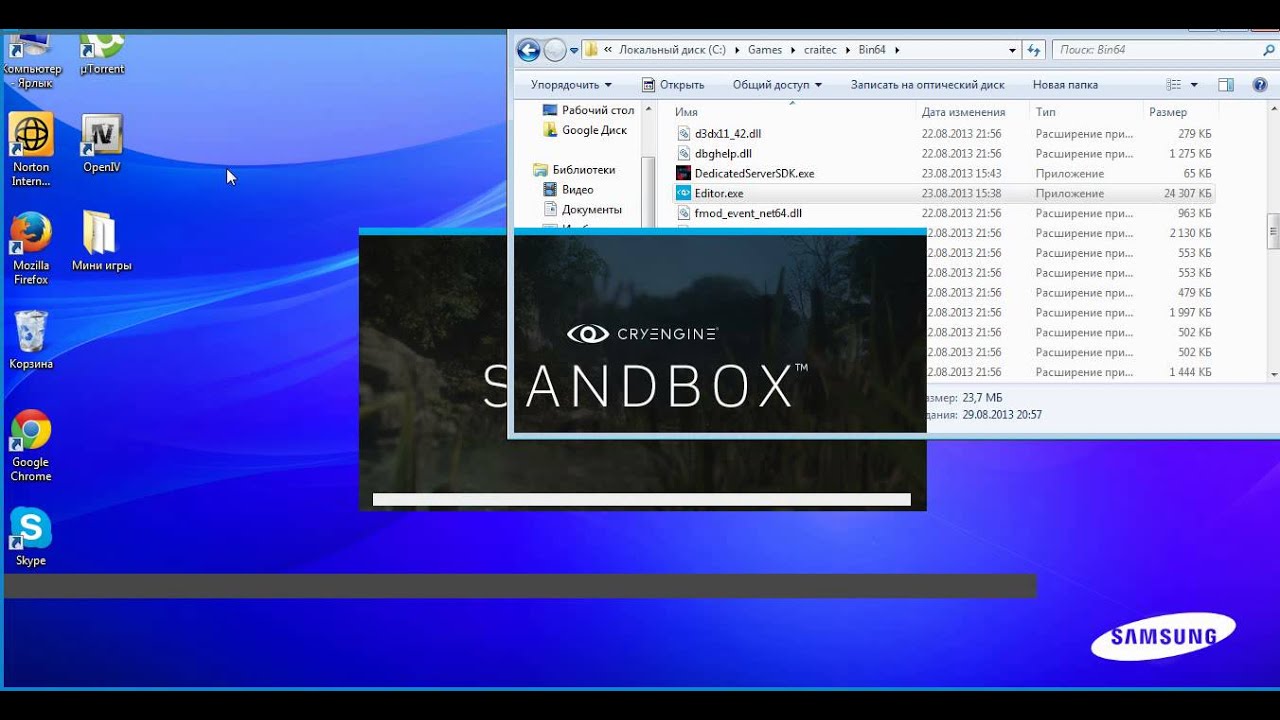Click the Explorer forward navigation arrow
Image resolution: width=1280 pixels, height=720 pixels.
(555, 49)
